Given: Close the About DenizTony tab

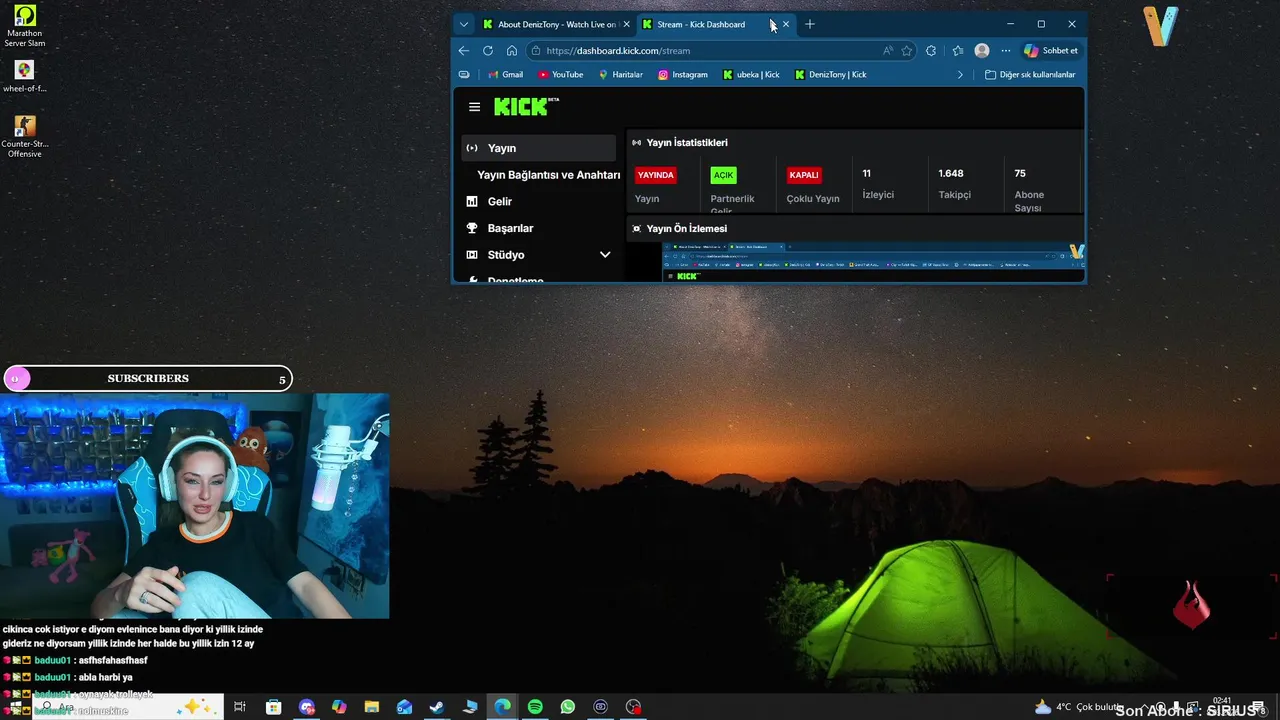Looking at the screenshot, I should coord(627,24).
